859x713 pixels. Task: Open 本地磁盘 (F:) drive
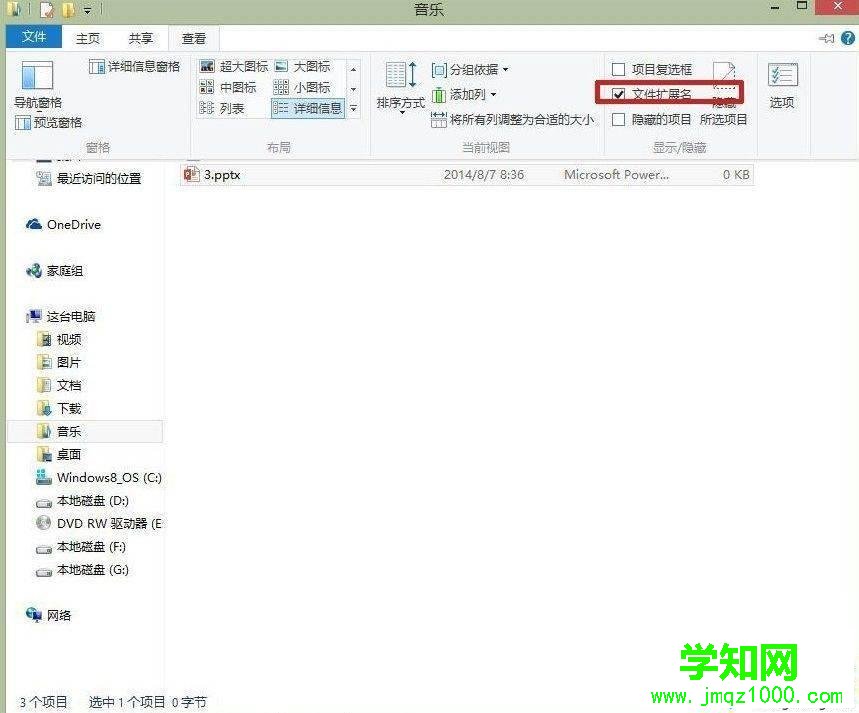(81, 546)
